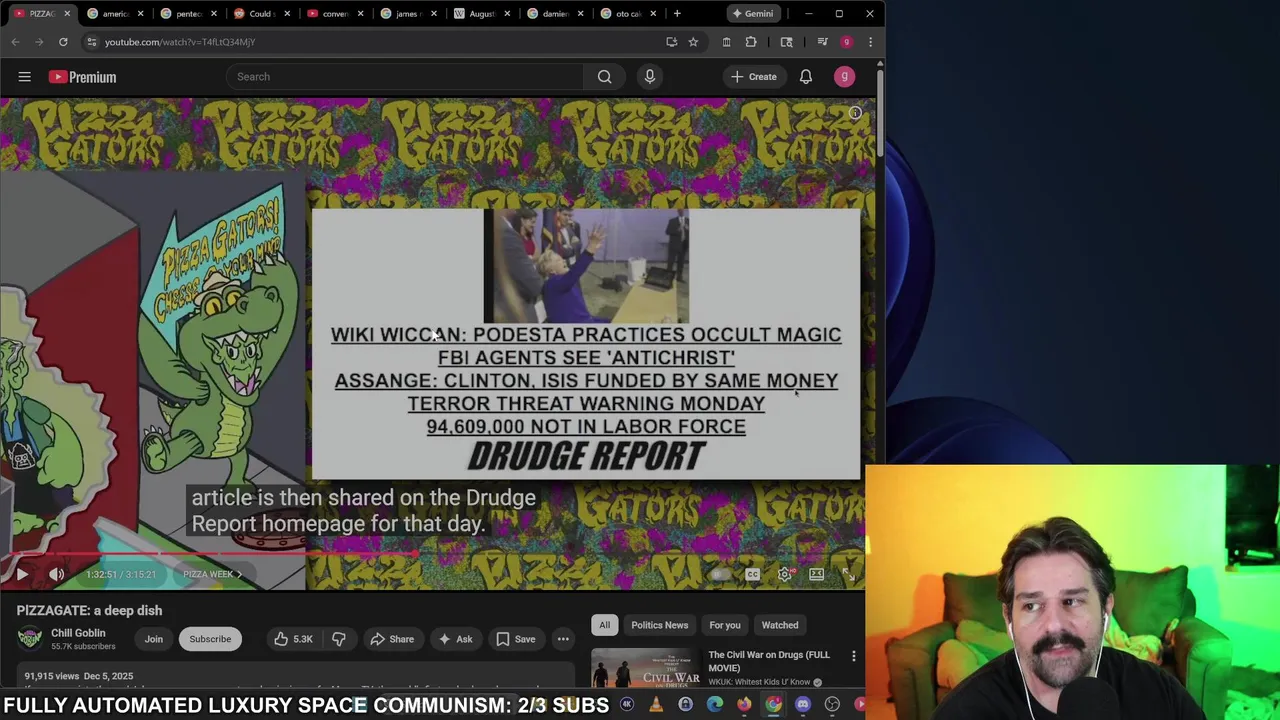The width and height of the screenshot is (1280, 720).
Task: Focus the YouTube search field
Action: click(x=405, y=77)
